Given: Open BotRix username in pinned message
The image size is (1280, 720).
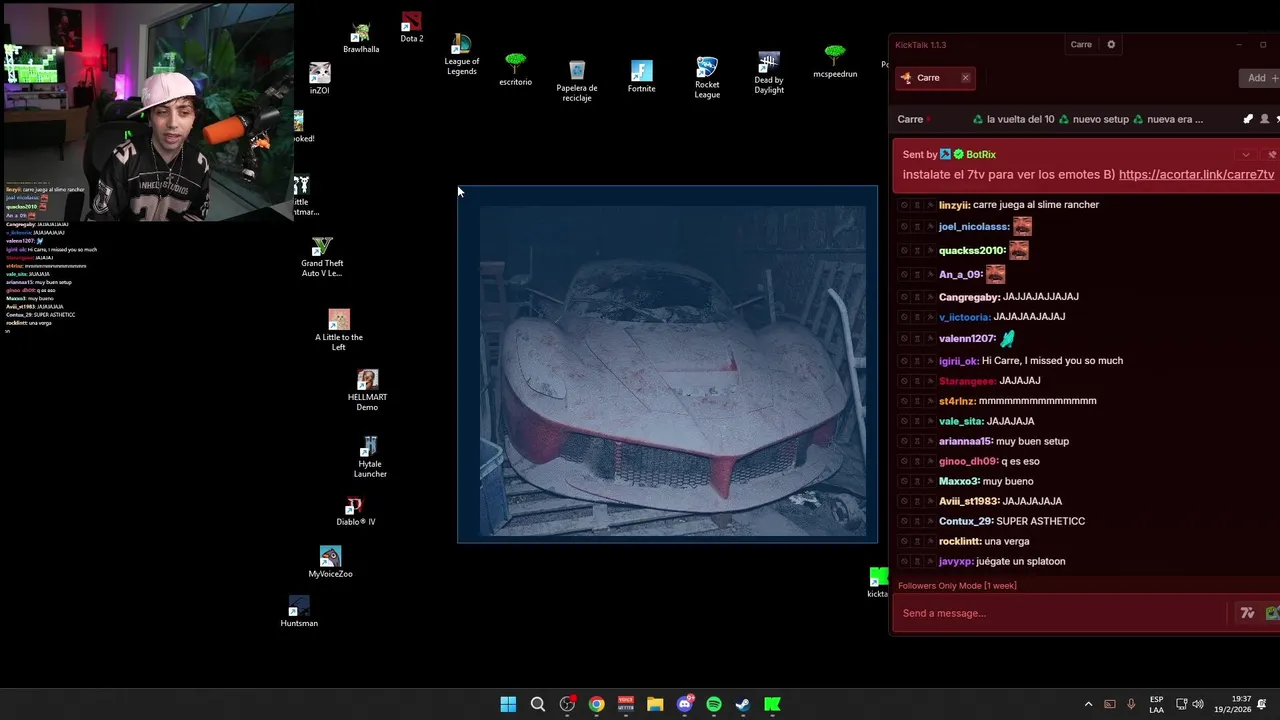Looking at the screenshot, I should [980, 155].
